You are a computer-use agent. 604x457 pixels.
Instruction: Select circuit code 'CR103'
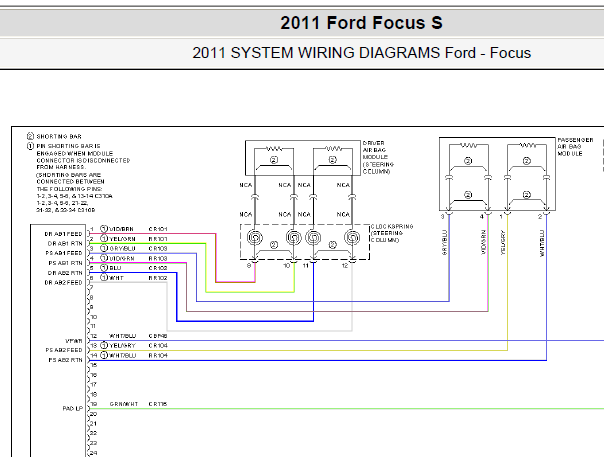(x=158, y=249)
